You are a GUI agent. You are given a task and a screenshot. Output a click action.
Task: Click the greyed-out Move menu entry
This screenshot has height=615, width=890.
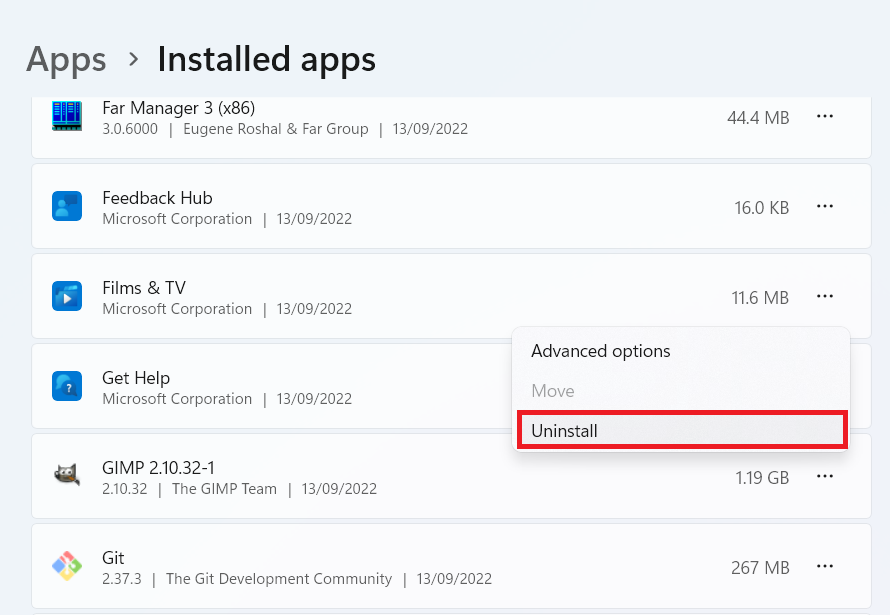[x=553, y=391]
